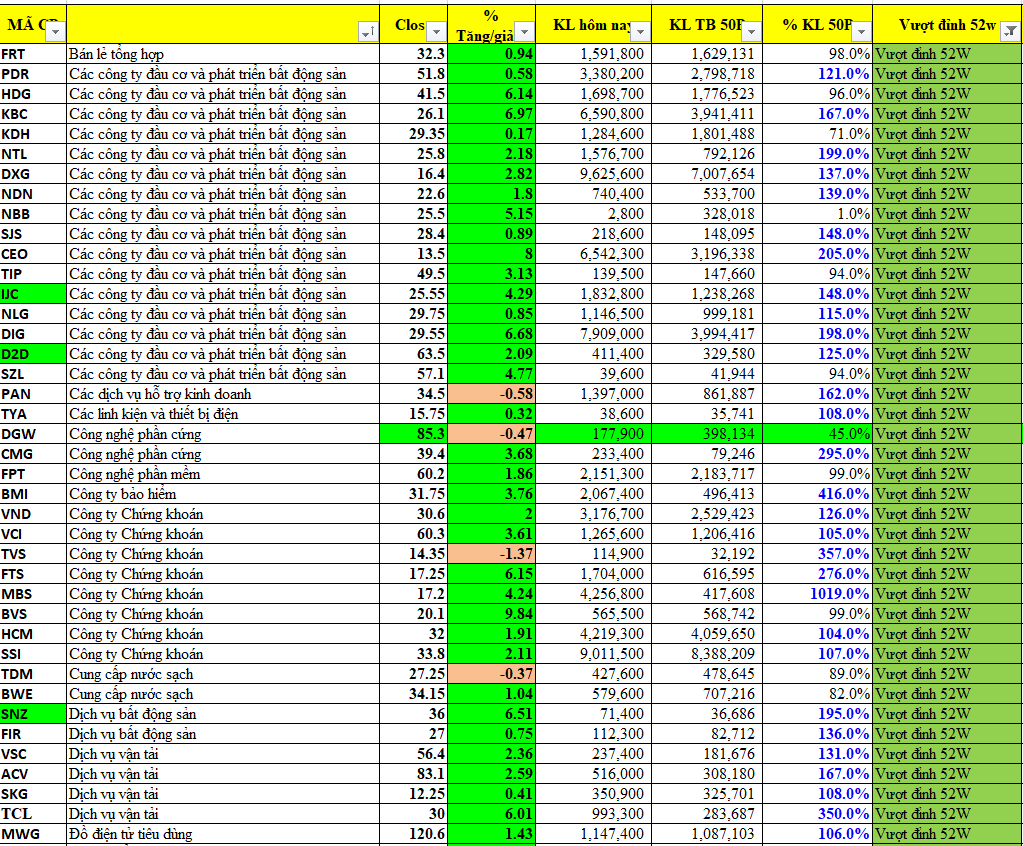Open the KL hôm nay filter arrow

point(639,33)
